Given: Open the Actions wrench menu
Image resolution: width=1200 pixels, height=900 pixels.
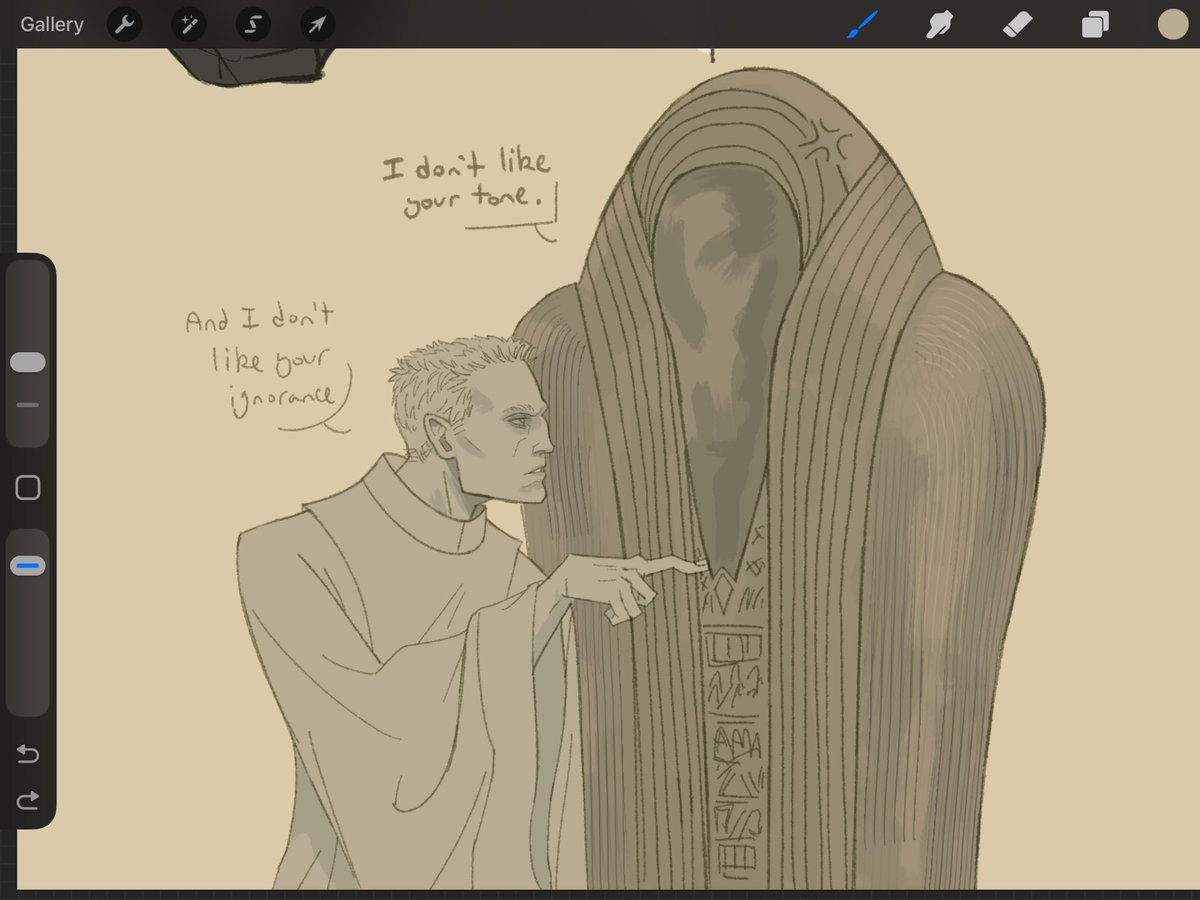Looking at the screenshot, I should tap(122, 24).
